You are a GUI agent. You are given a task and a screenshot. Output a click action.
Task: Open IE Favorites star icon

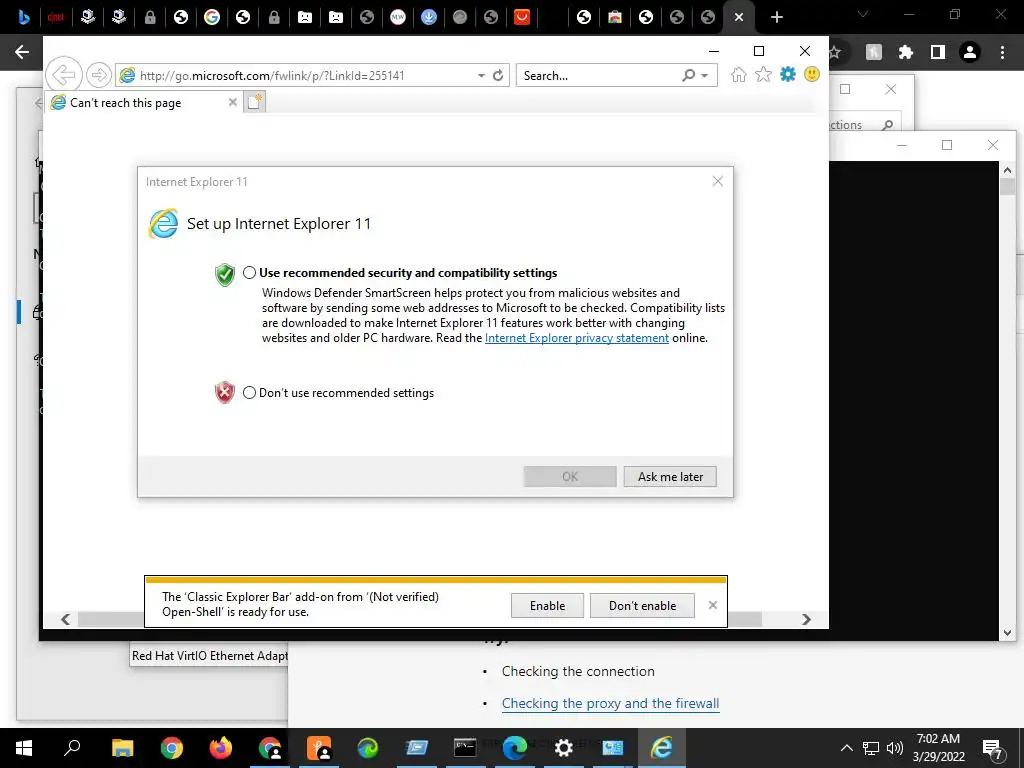coord(763,74)
